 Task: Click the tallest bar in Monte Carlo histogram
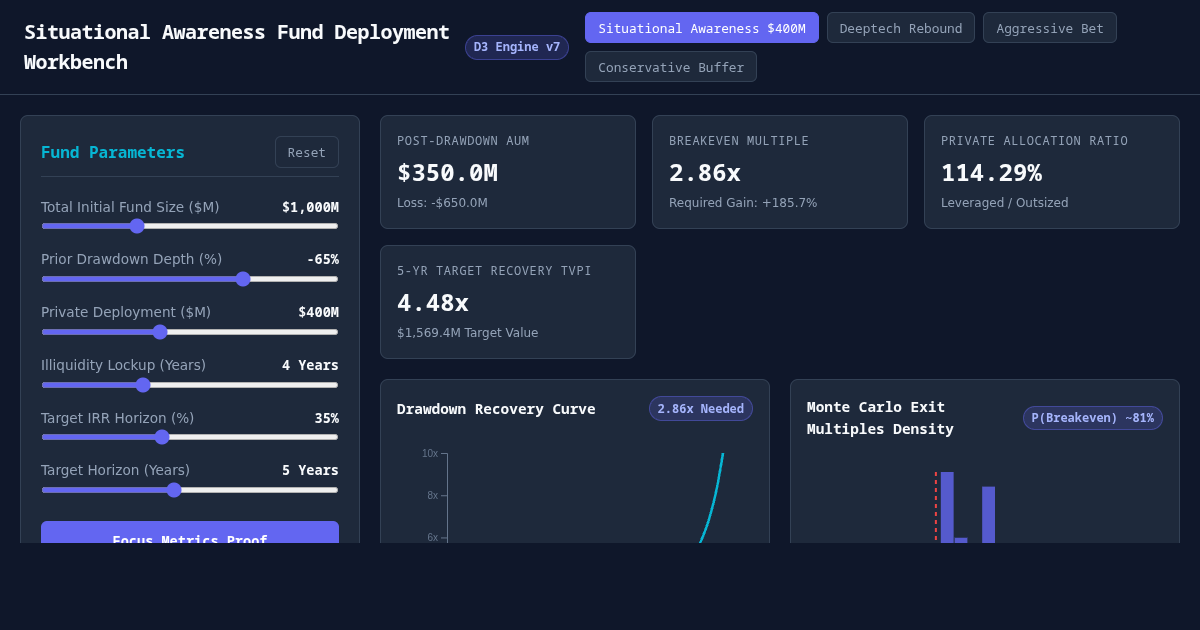click(947, 507)
